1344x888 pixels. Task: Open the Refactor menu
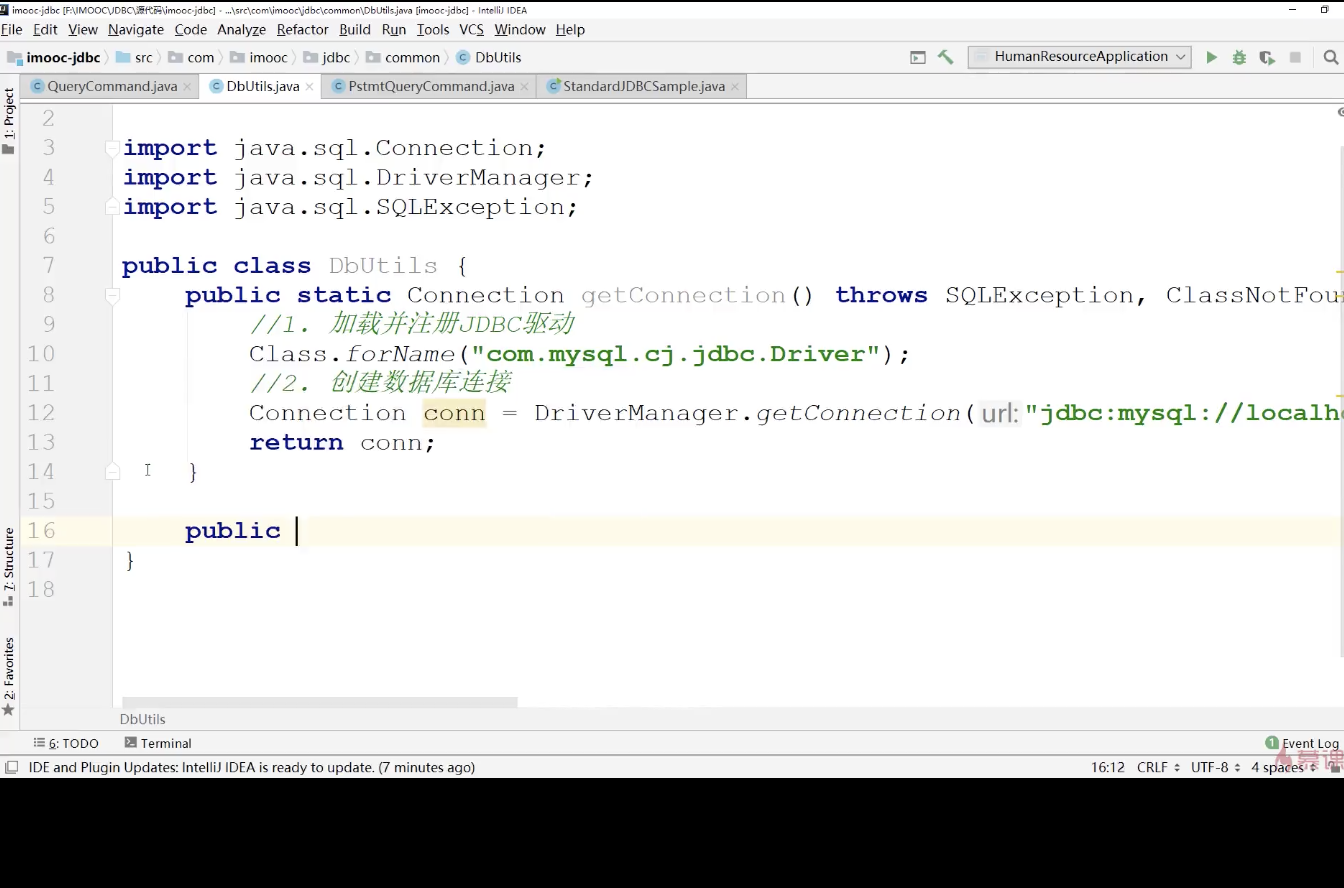303,30
